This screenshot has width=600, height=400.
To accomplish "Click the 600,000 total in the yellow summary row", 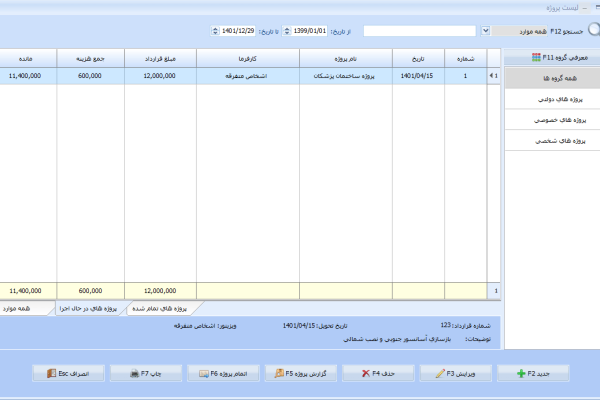I will 90,291.
